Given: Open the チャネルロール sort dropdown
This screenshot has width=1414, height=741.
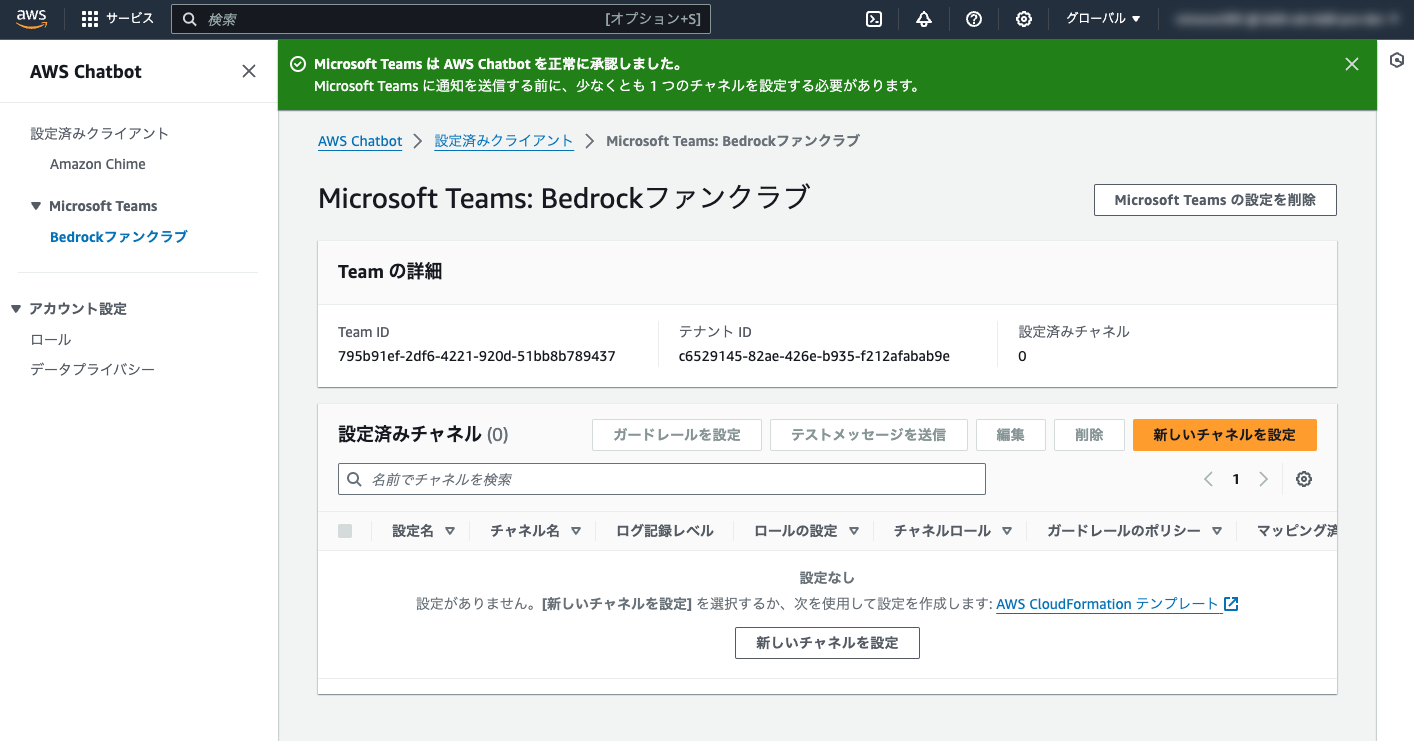Looking at the screenshot, I should [1007, 530].
